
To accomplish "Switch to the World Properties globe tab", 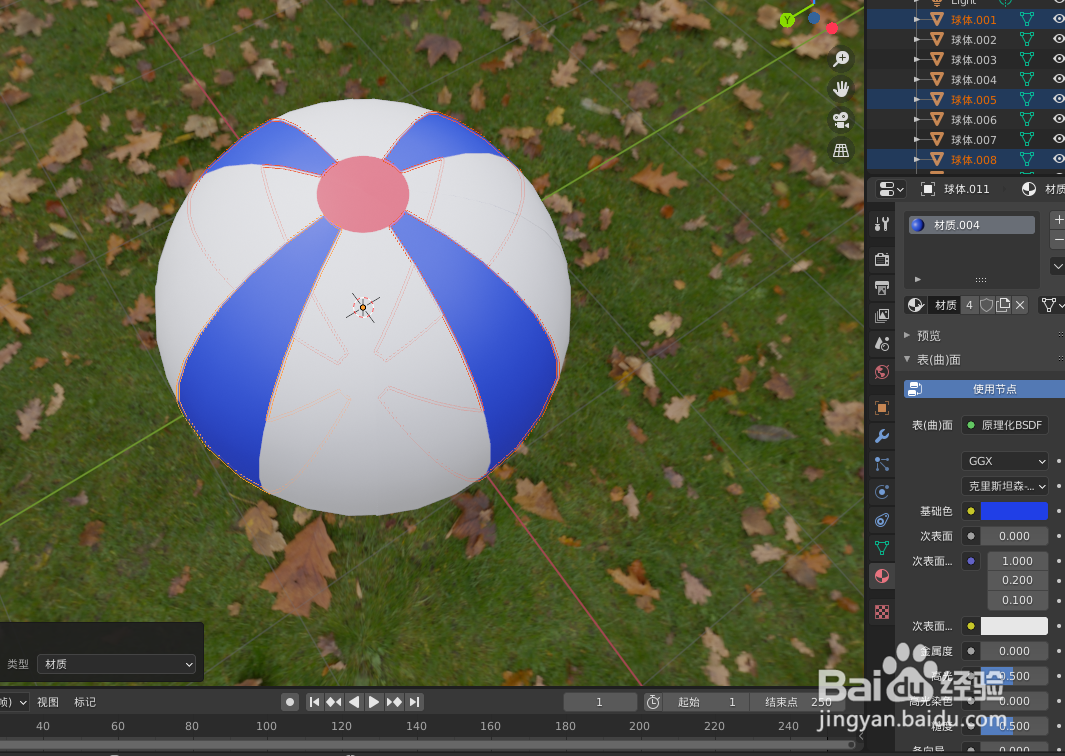I will (x=881, y=371).
